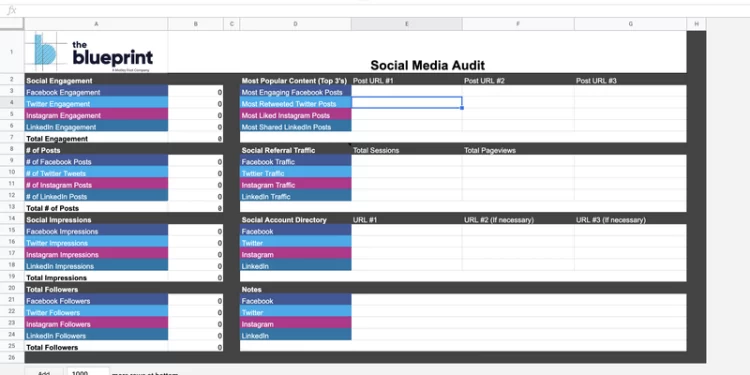
Task: Select the Notes header cell
Action: pyautogui.click(x=295, y=289)
